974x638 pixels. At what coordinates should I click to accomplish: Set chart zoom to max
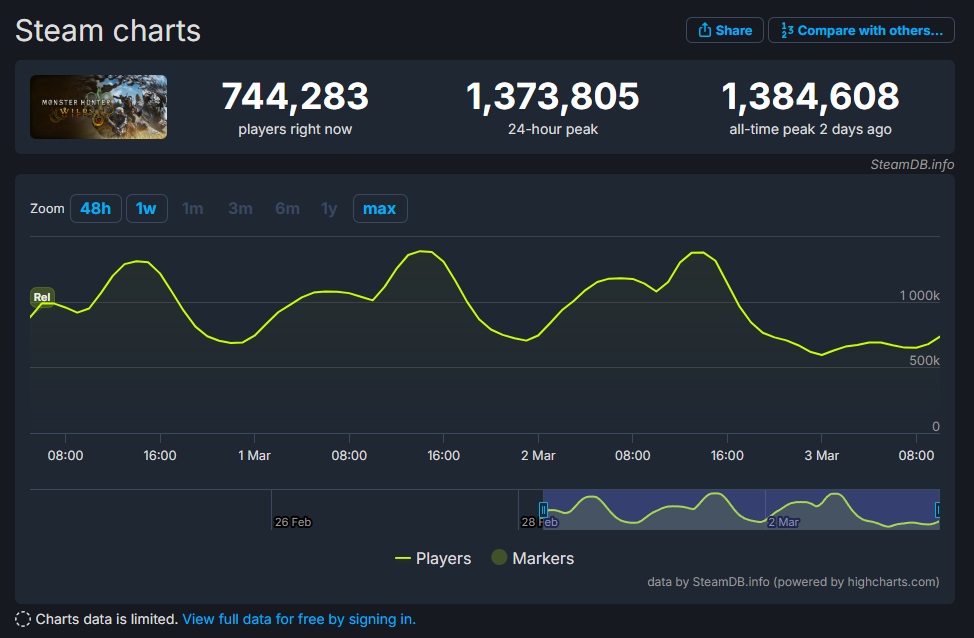tap(380, 208)
